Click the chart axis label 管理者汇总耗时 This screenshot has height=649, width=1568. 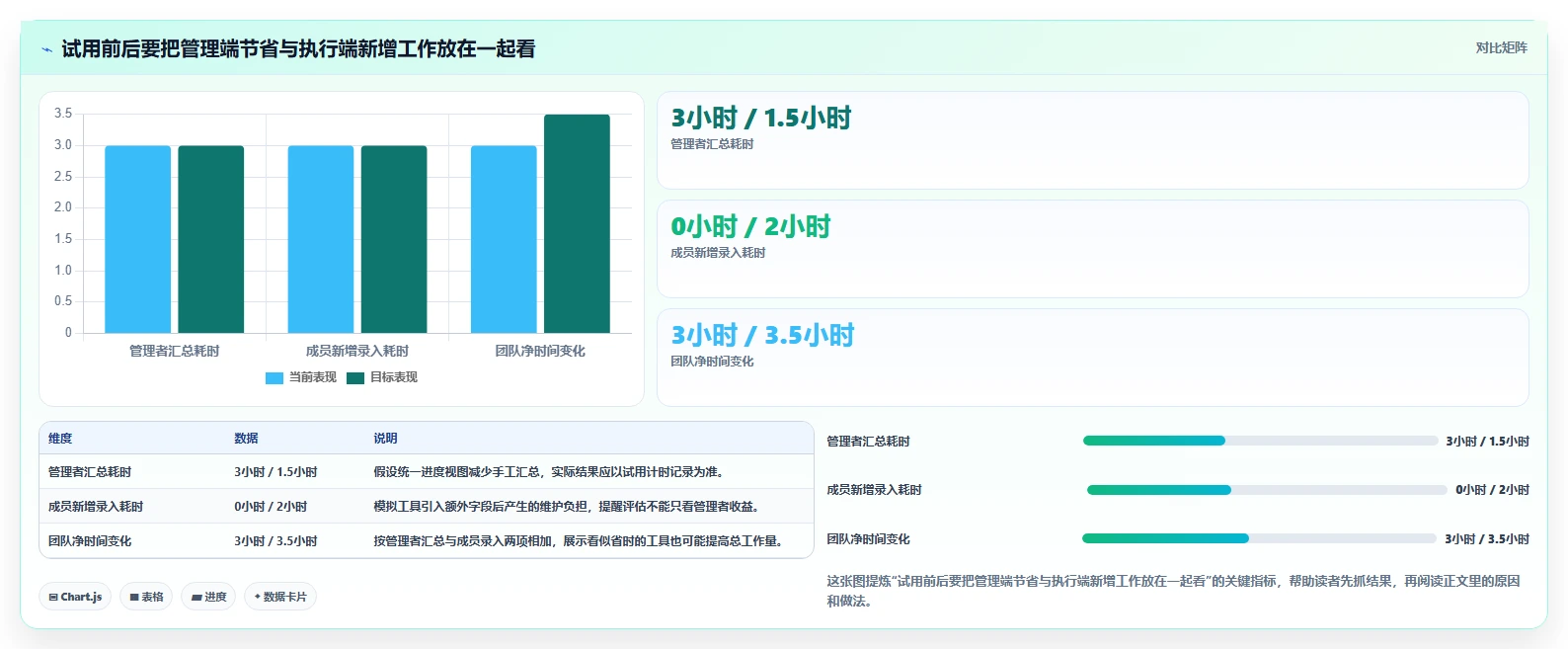(x=175, y=351)
